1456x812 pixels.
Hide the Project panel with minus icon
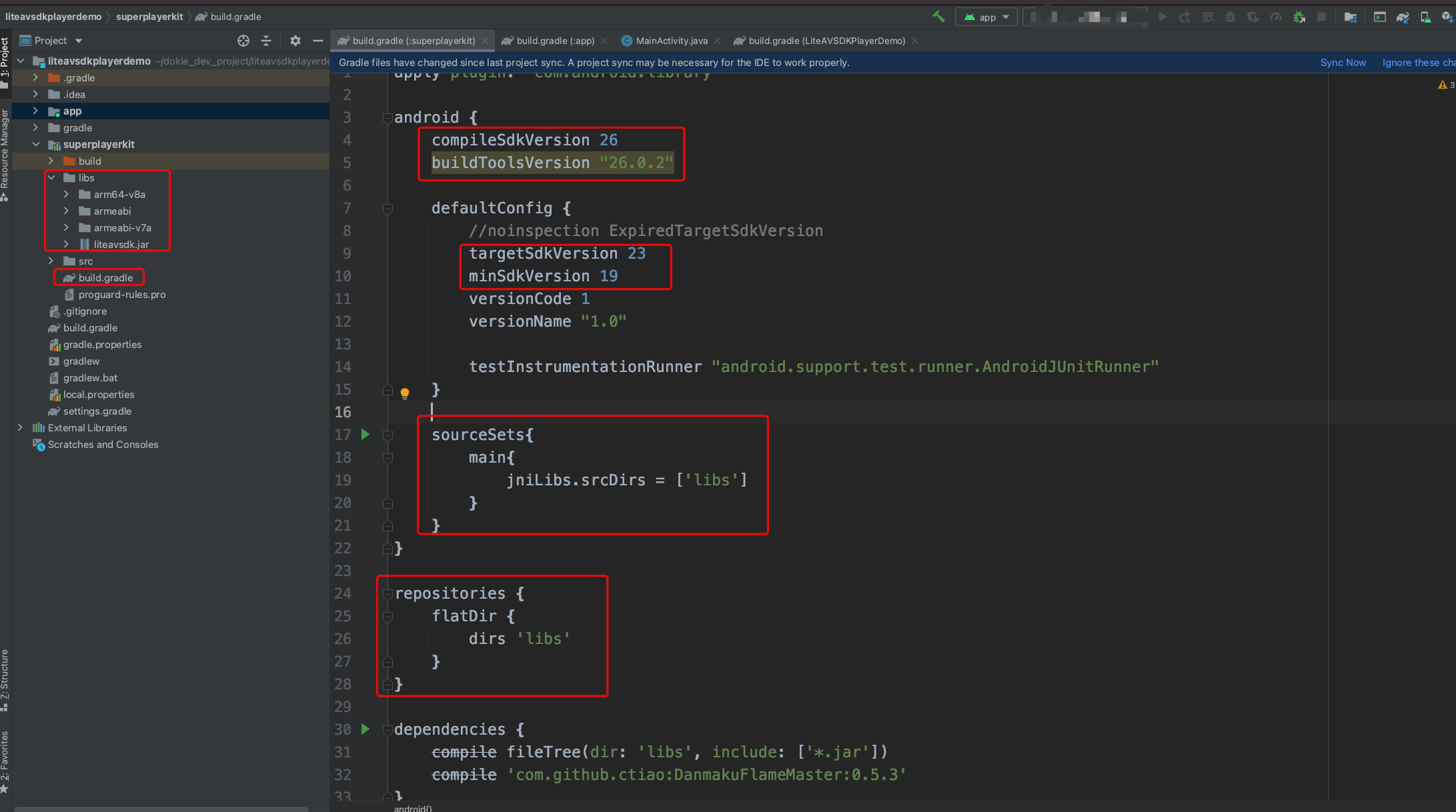point(318,41)
